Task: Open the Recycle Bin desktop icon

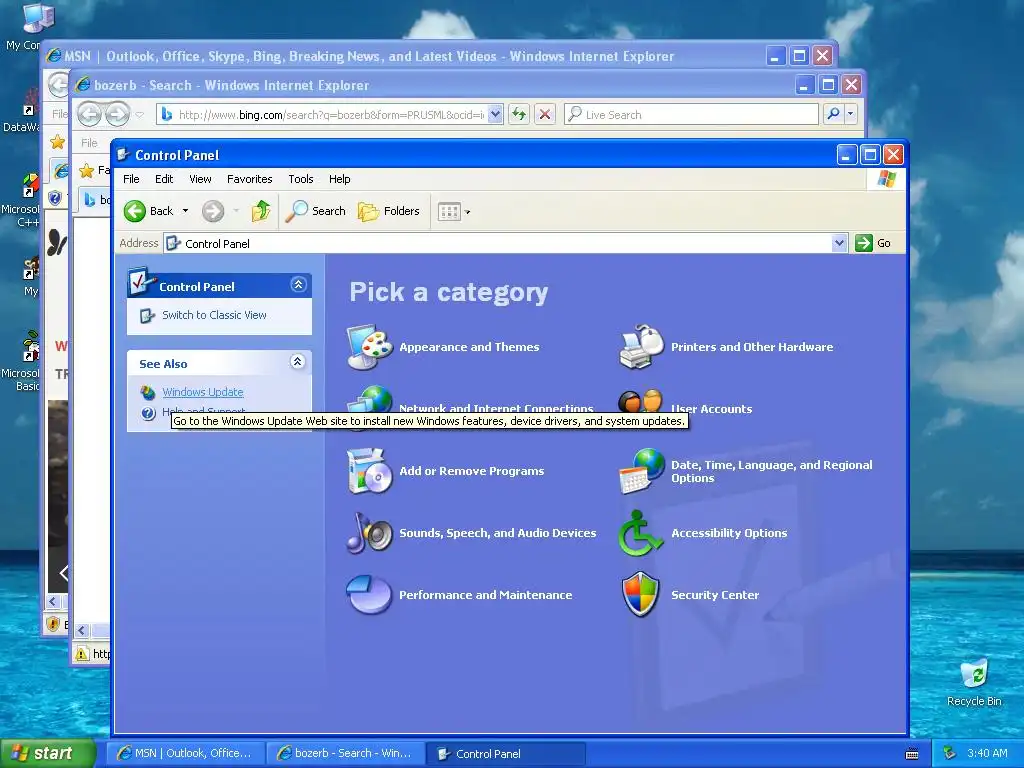Action: pos(974,673)
